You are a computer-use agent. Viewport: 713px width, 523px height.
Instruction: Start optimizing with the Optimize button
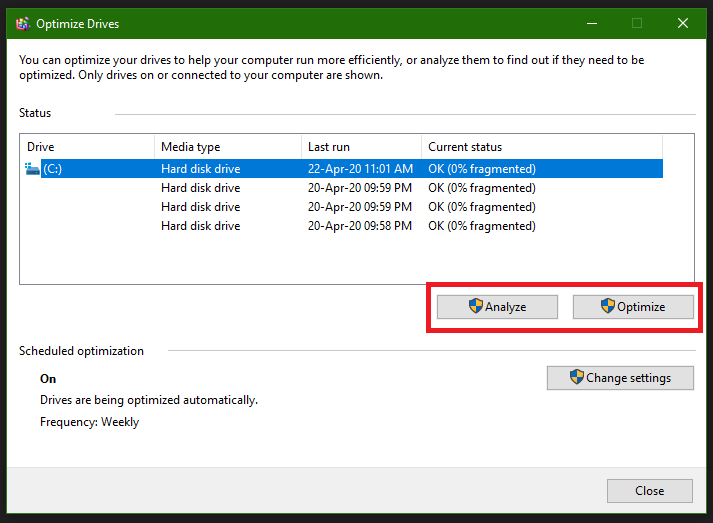(633, 307)
